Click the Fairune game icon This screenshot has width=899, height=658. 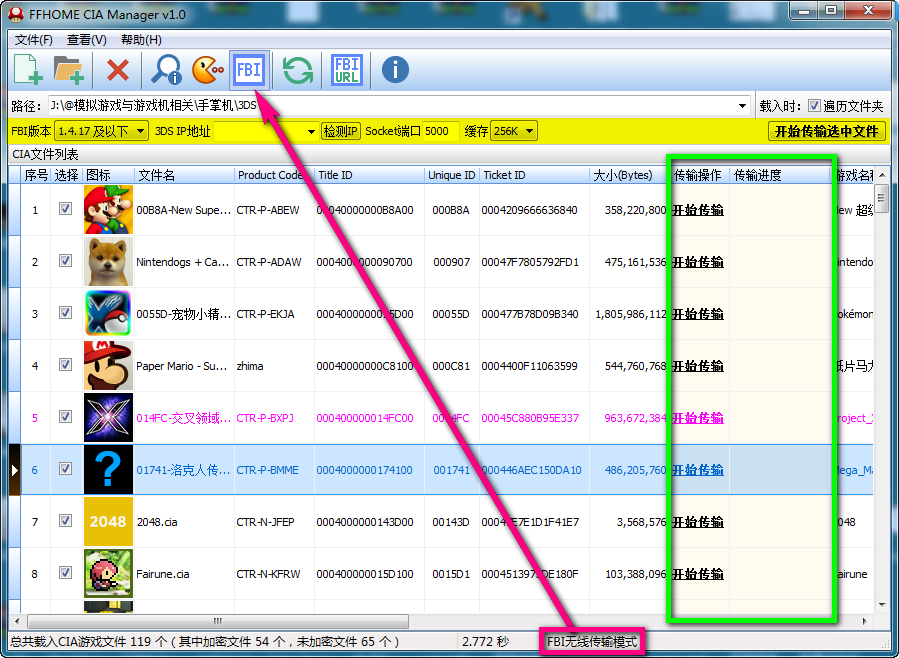click(108, 574)
